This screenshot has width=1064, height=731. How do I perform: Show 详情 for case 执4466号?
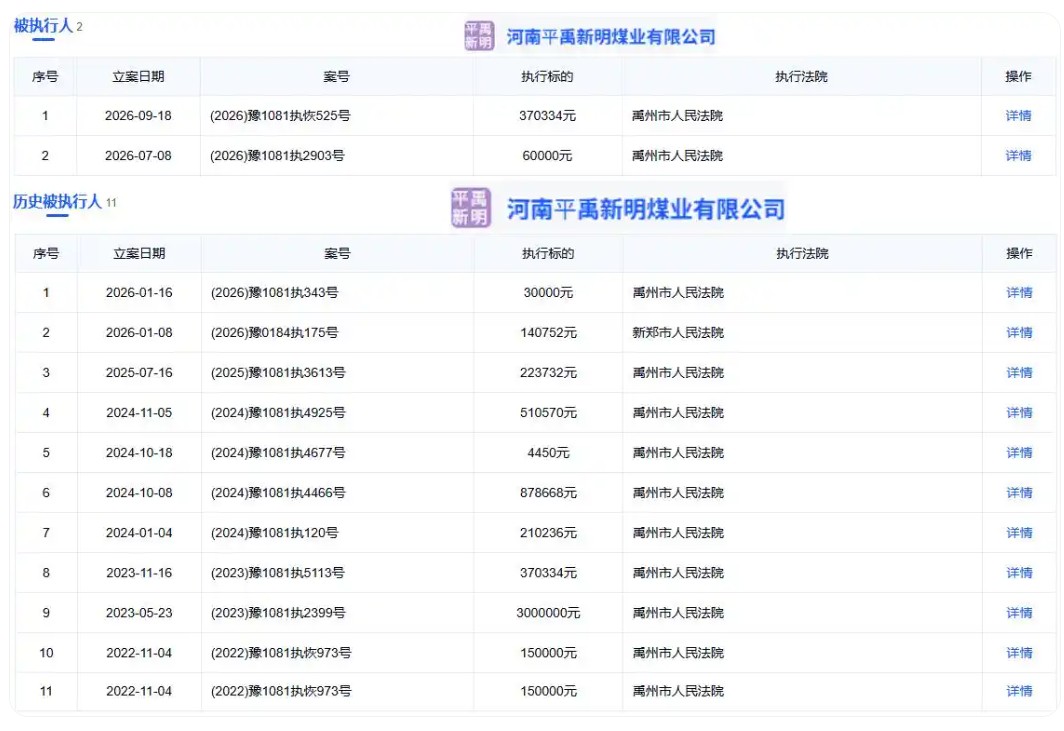coord(1019,493)
